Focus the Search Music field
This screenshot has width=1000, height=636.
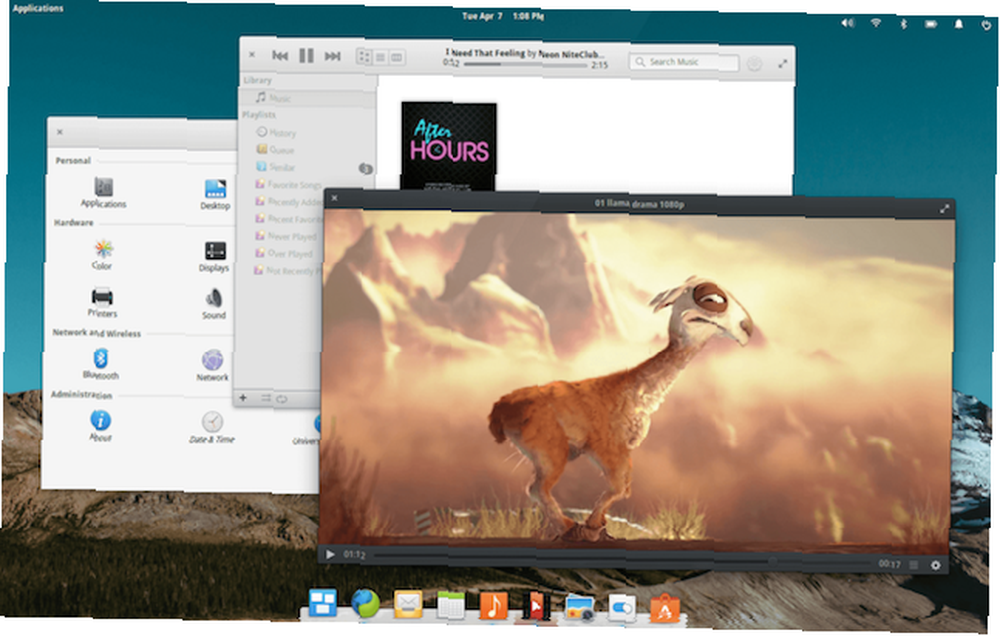tap(684, 62)
